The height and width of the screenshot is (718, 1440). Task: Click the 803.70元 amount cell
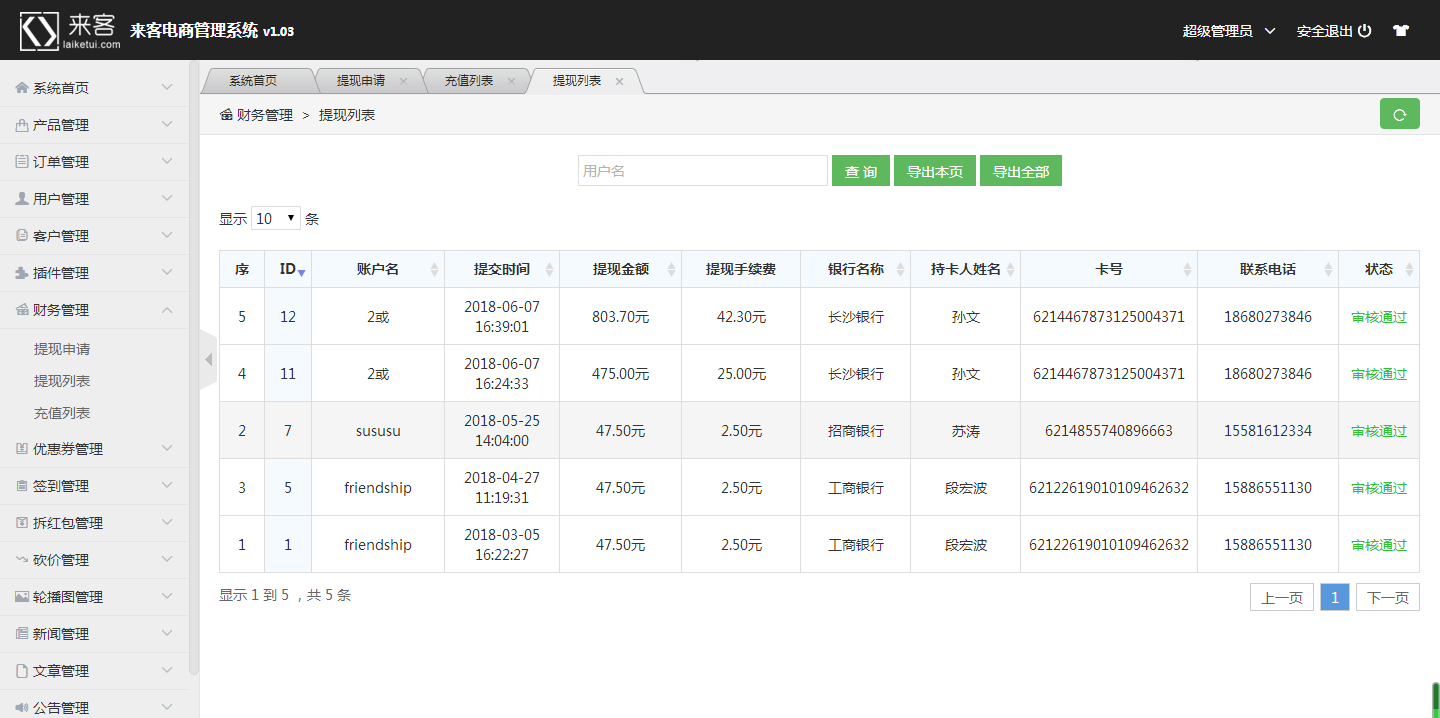pyautogui.click(x=621, y=317)
